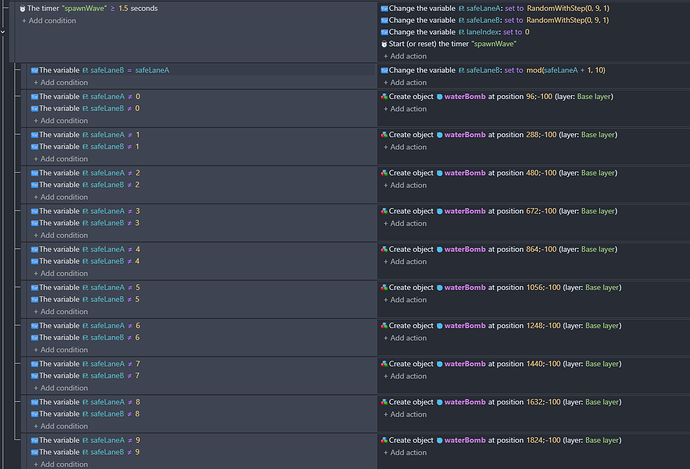Click the create-object icon for position 96;-100

[x=384, y=96]
